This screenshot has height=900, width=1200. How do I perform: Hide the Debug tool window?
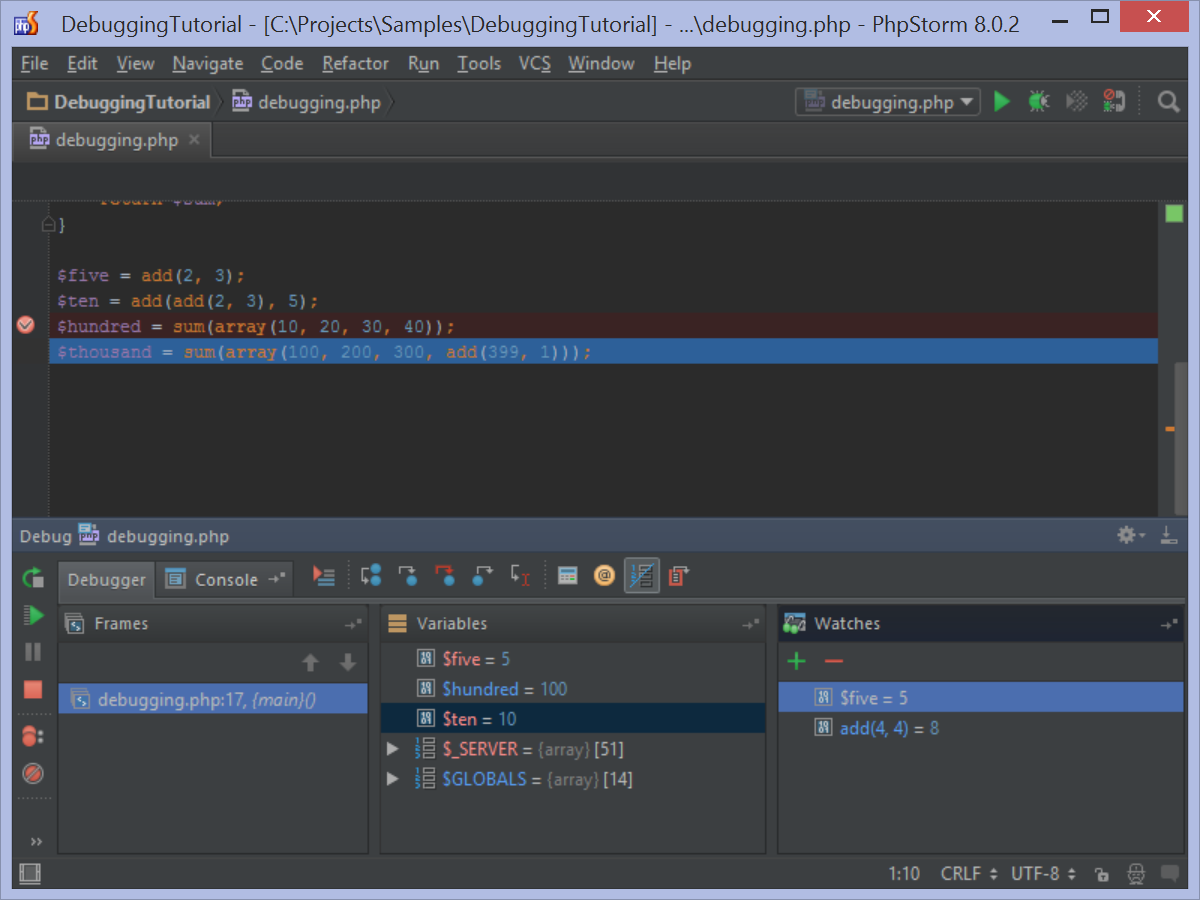click(x=1169, y=535)
